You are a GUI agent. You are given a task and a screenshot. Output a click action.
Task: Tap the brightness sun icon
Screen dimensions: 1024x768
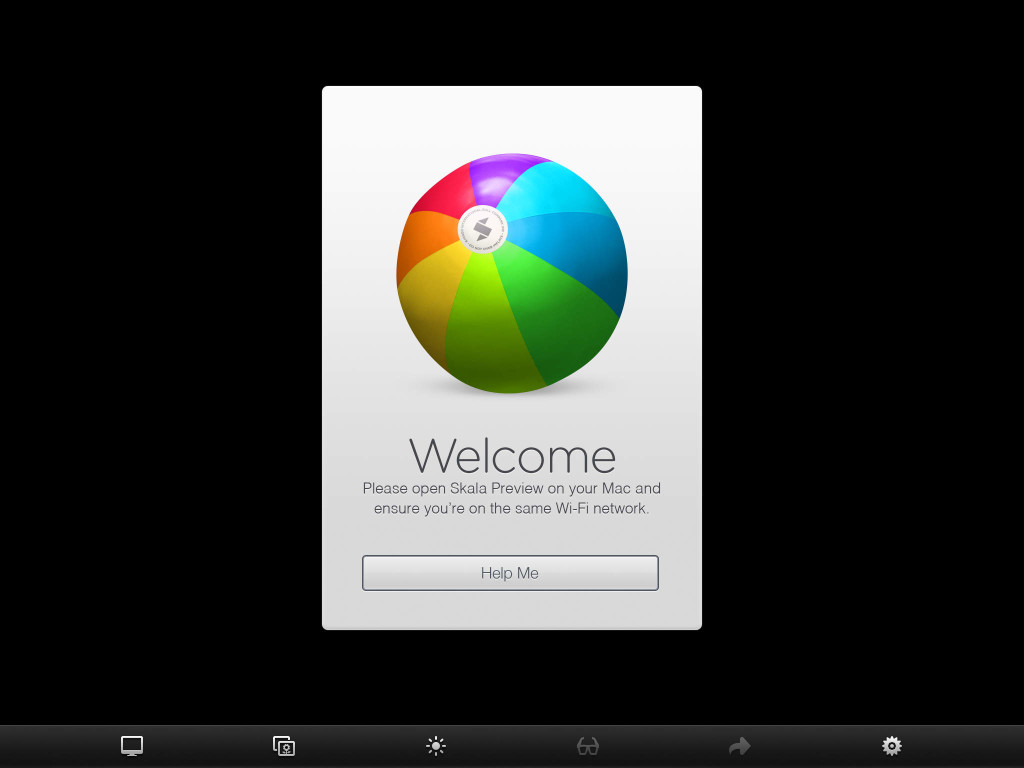click(x=436, y=746)
